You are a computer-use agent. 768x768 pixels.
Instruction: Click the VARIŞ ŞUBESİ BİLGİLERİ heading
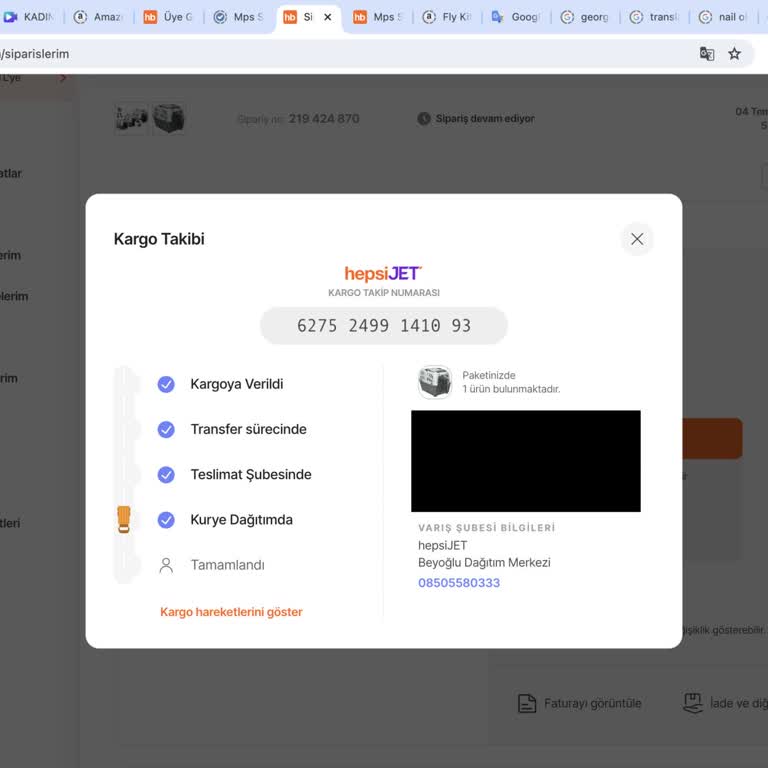coord(486,528)
